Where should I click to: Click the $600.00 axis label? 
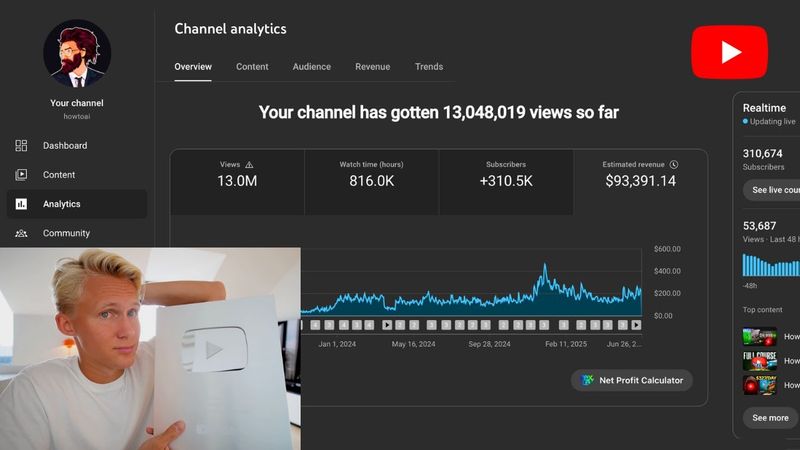pos(667,249)
